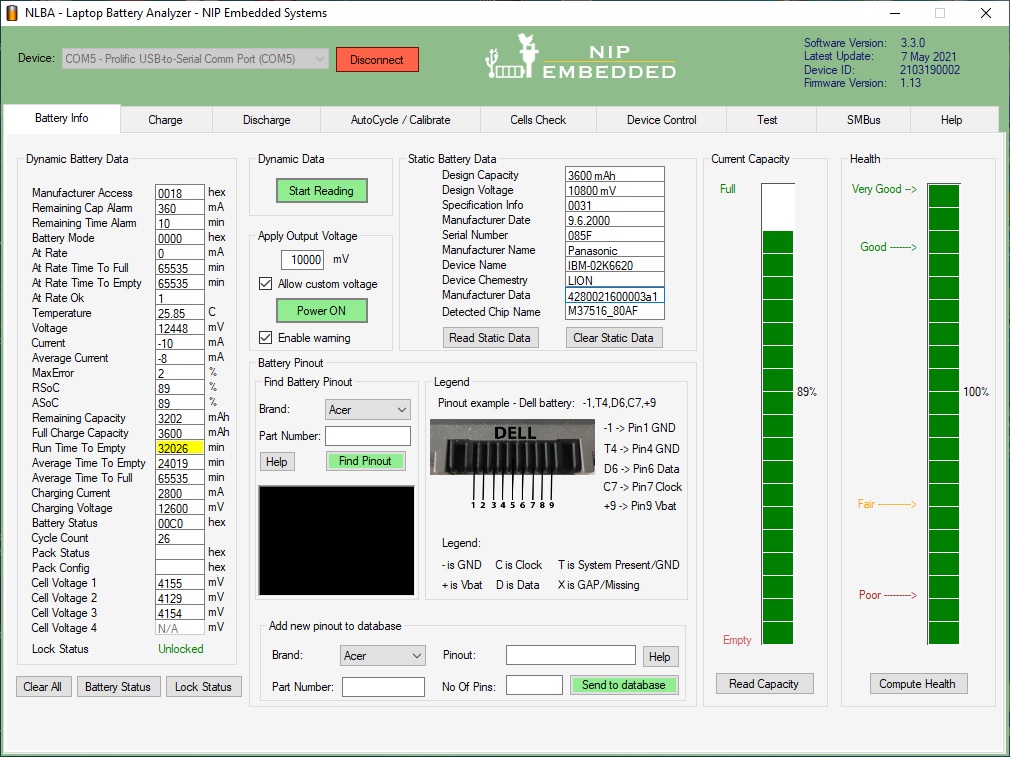Click the RSoC value field
This screenshot has height=757, width=1010.
[180, 388]
